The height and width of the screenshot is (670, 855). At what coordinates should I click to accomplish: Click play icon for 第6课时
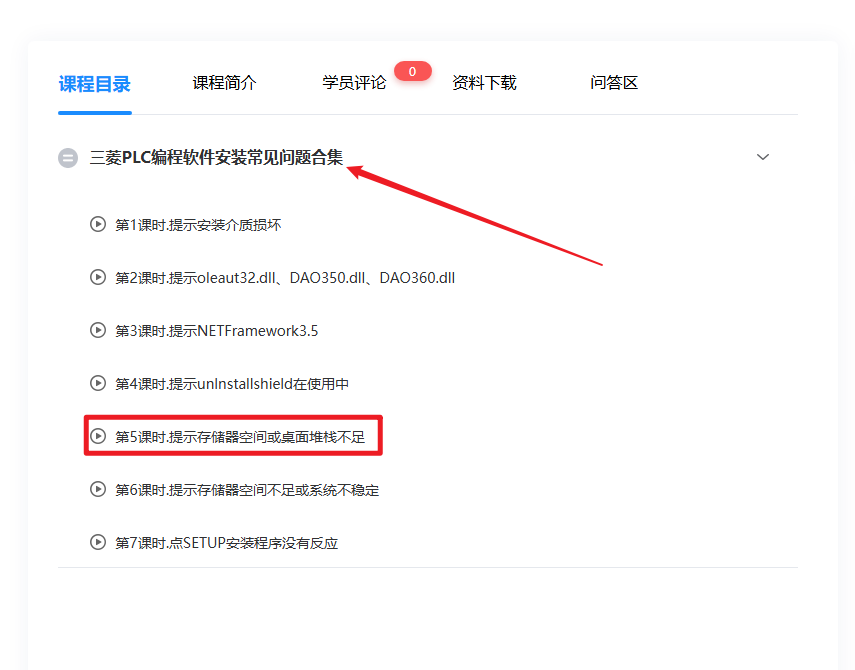coord(98,489)
